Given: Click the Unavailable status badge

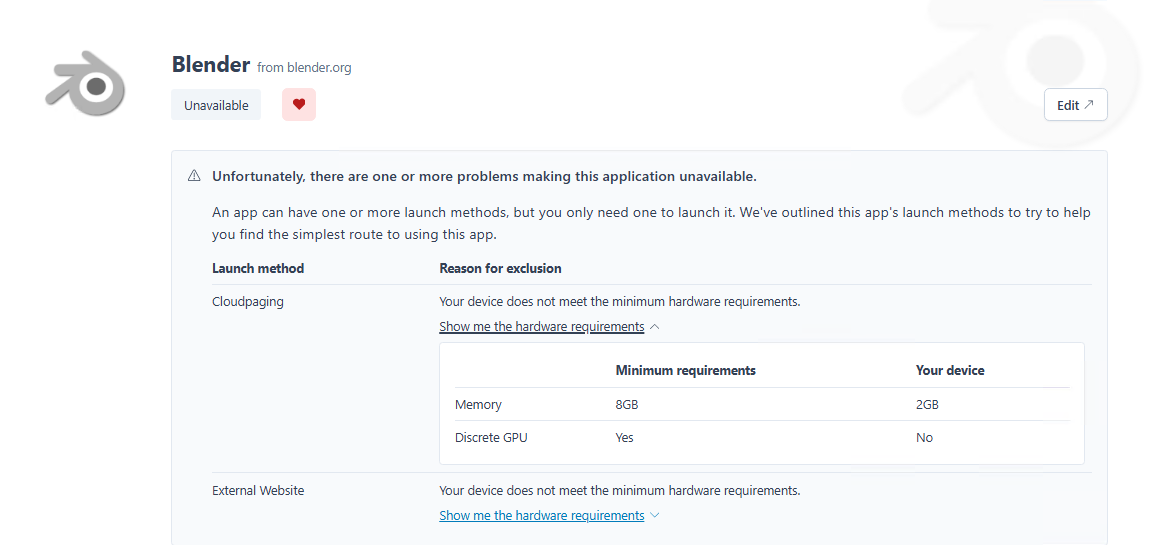Looking at the screenshot, I should click(216, 105).
